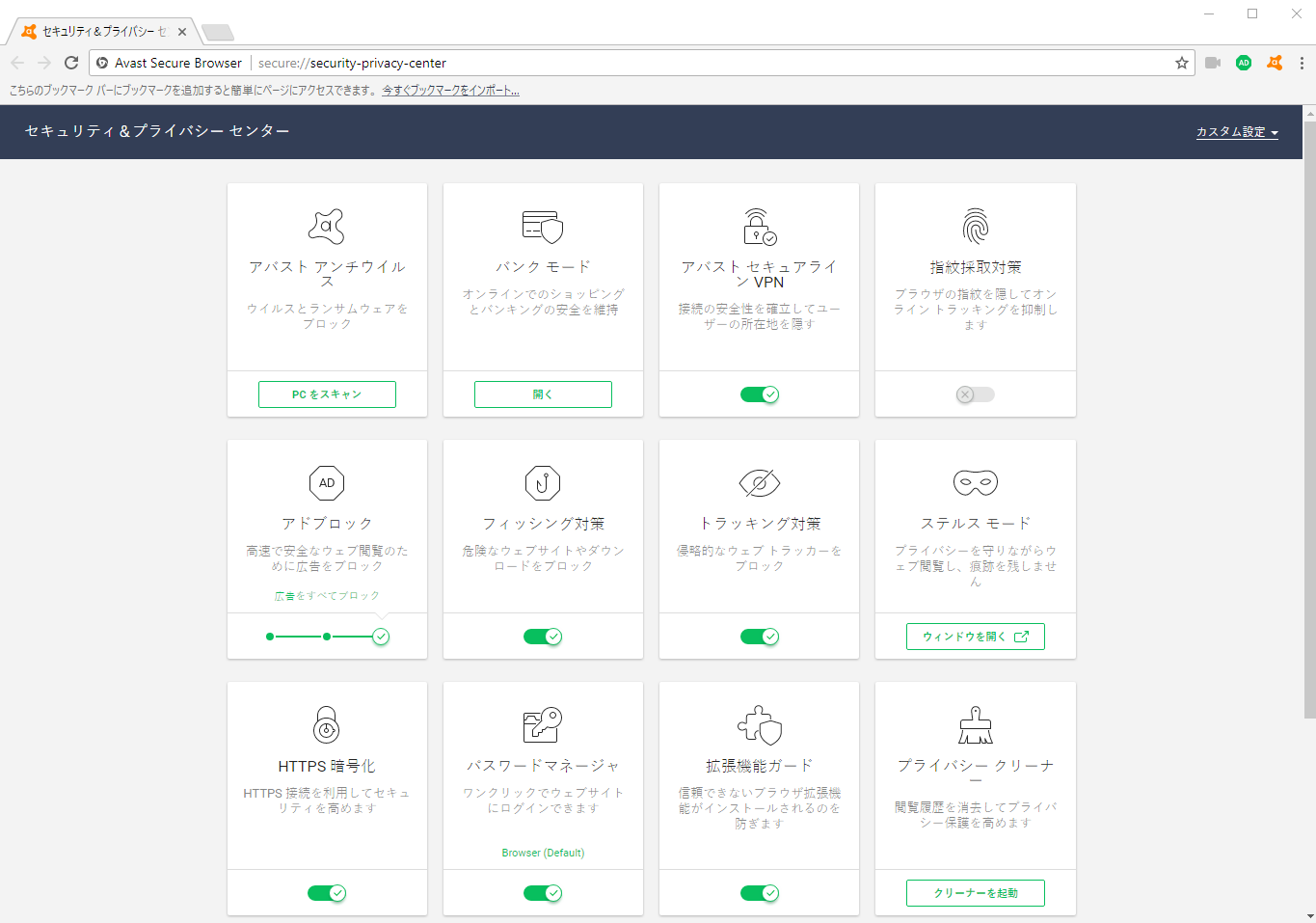Toggle the password manager switch
Screen dimensions: 1316x923
coord(543,893)
